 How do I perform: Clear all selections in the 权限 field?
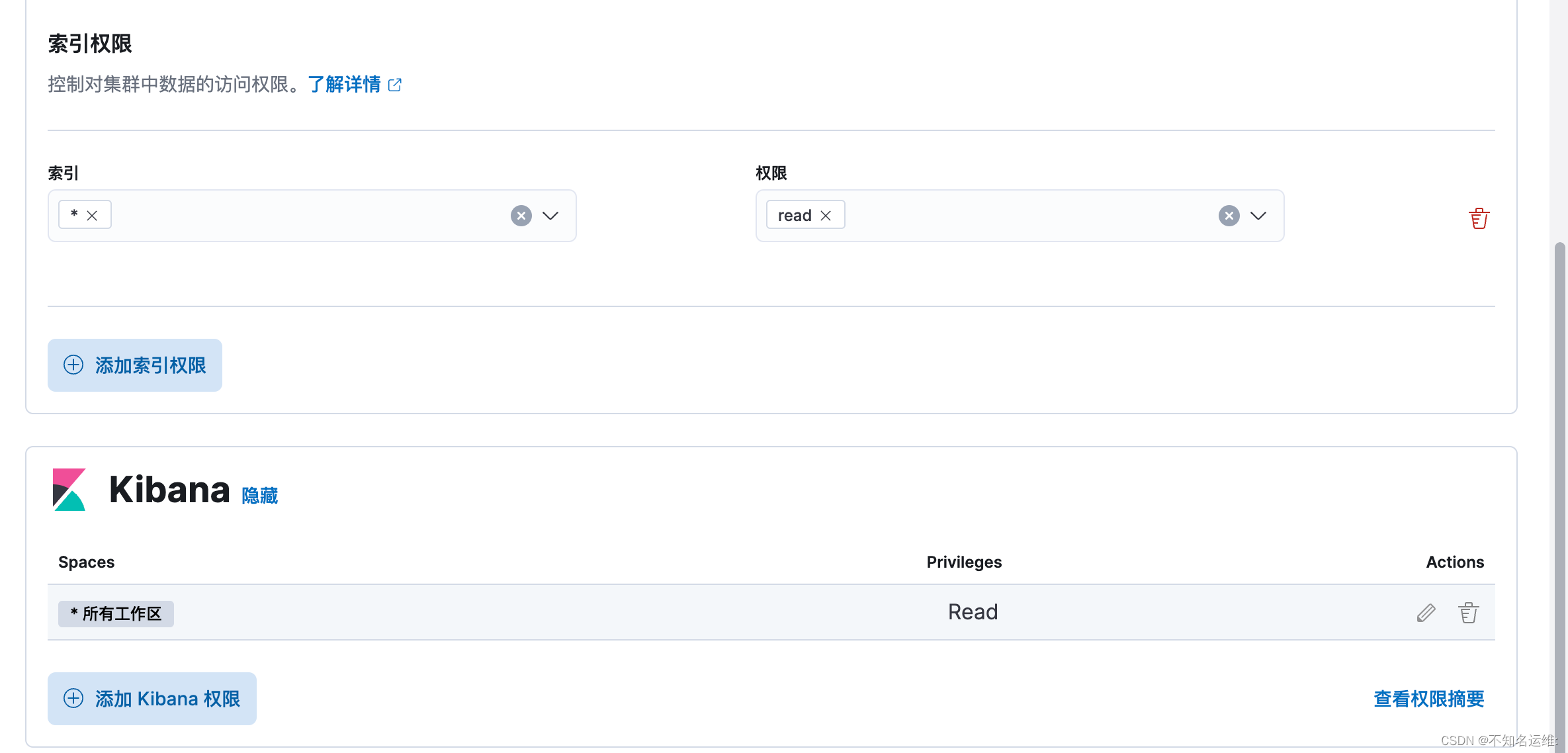click(x=1229, y=216)
